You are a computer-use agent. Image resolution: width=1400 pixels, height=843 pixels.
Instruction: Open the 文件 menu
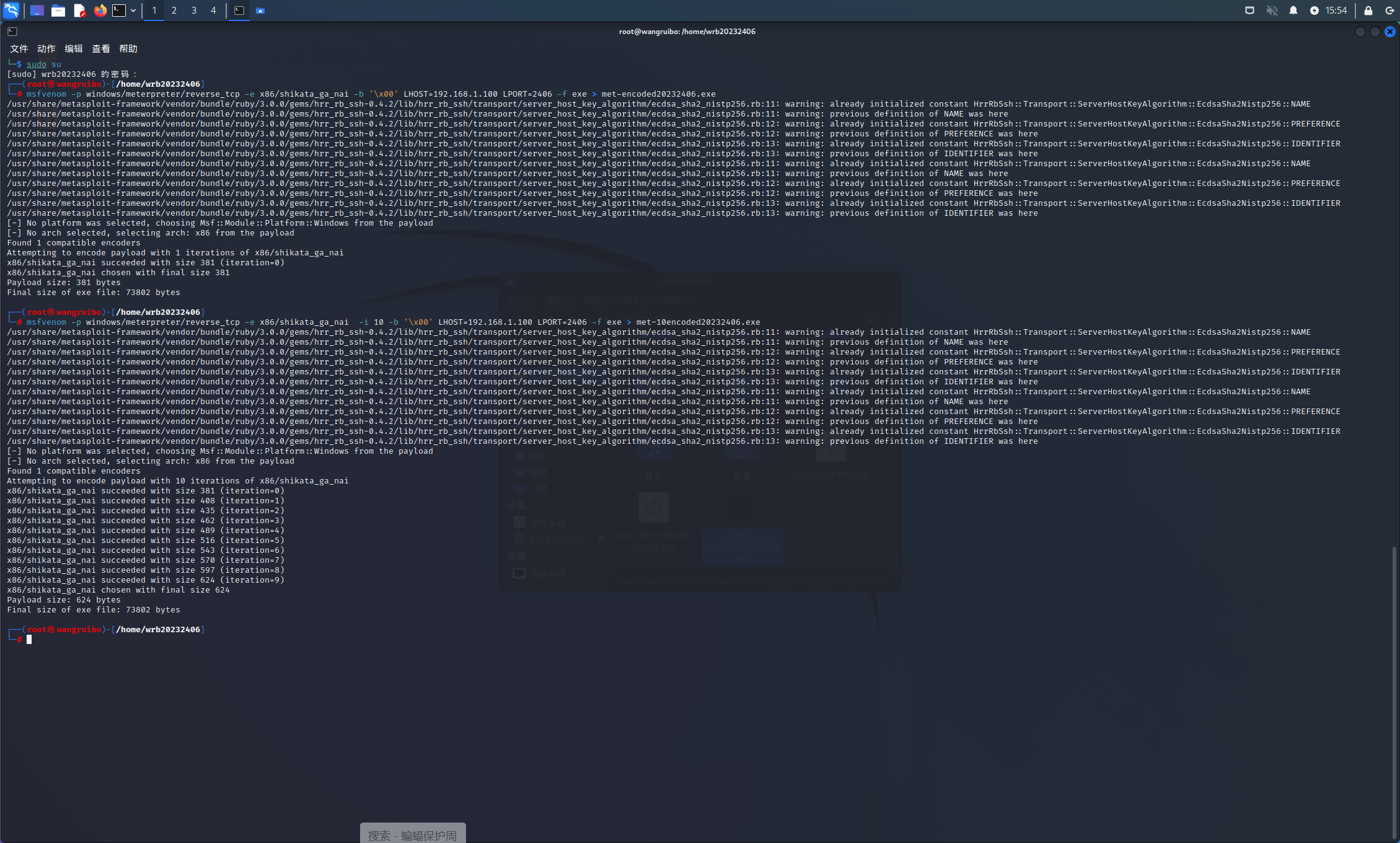pos(19,49)
